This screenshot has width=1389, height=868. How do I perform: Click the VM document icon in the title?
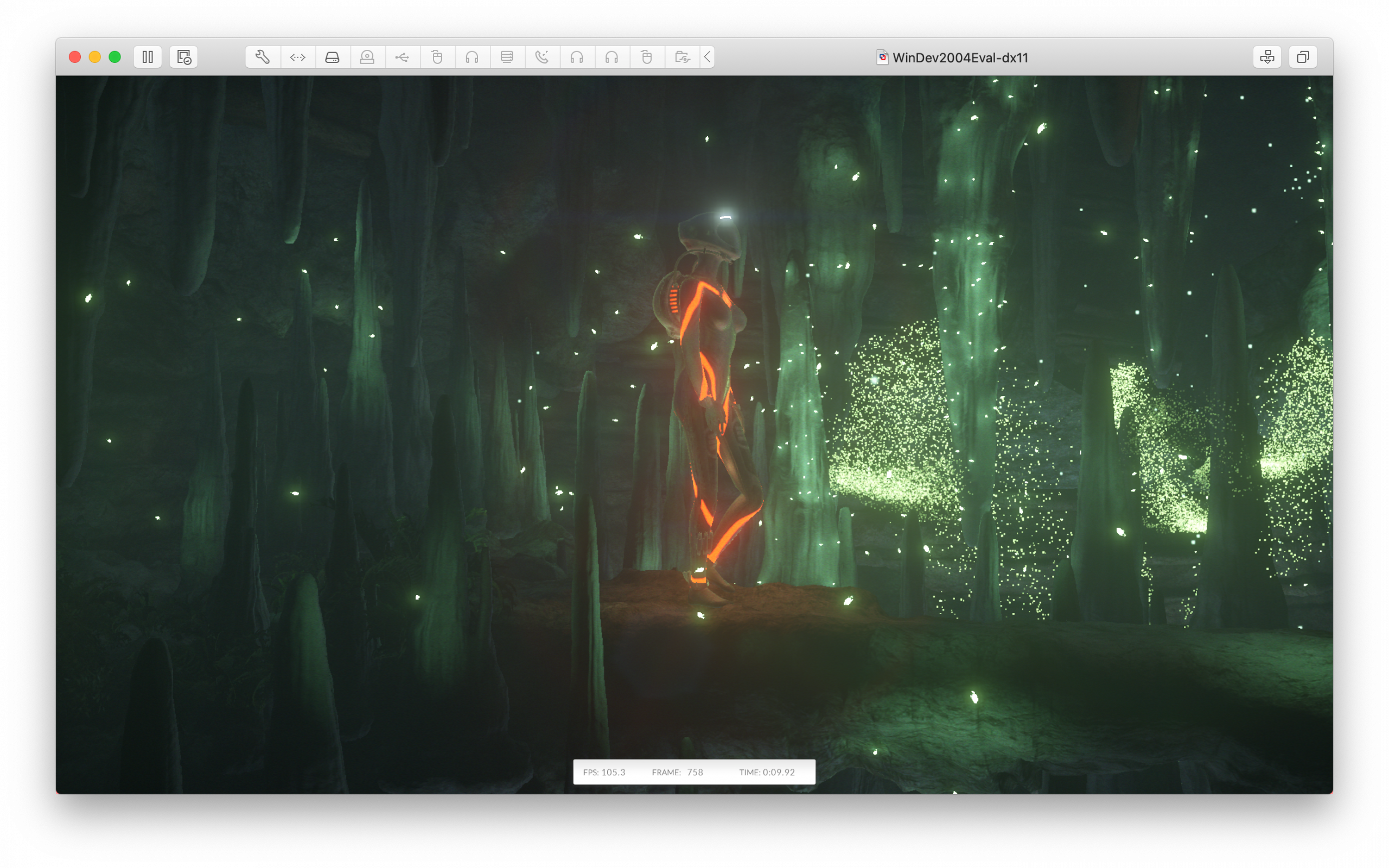click(882, 58)
